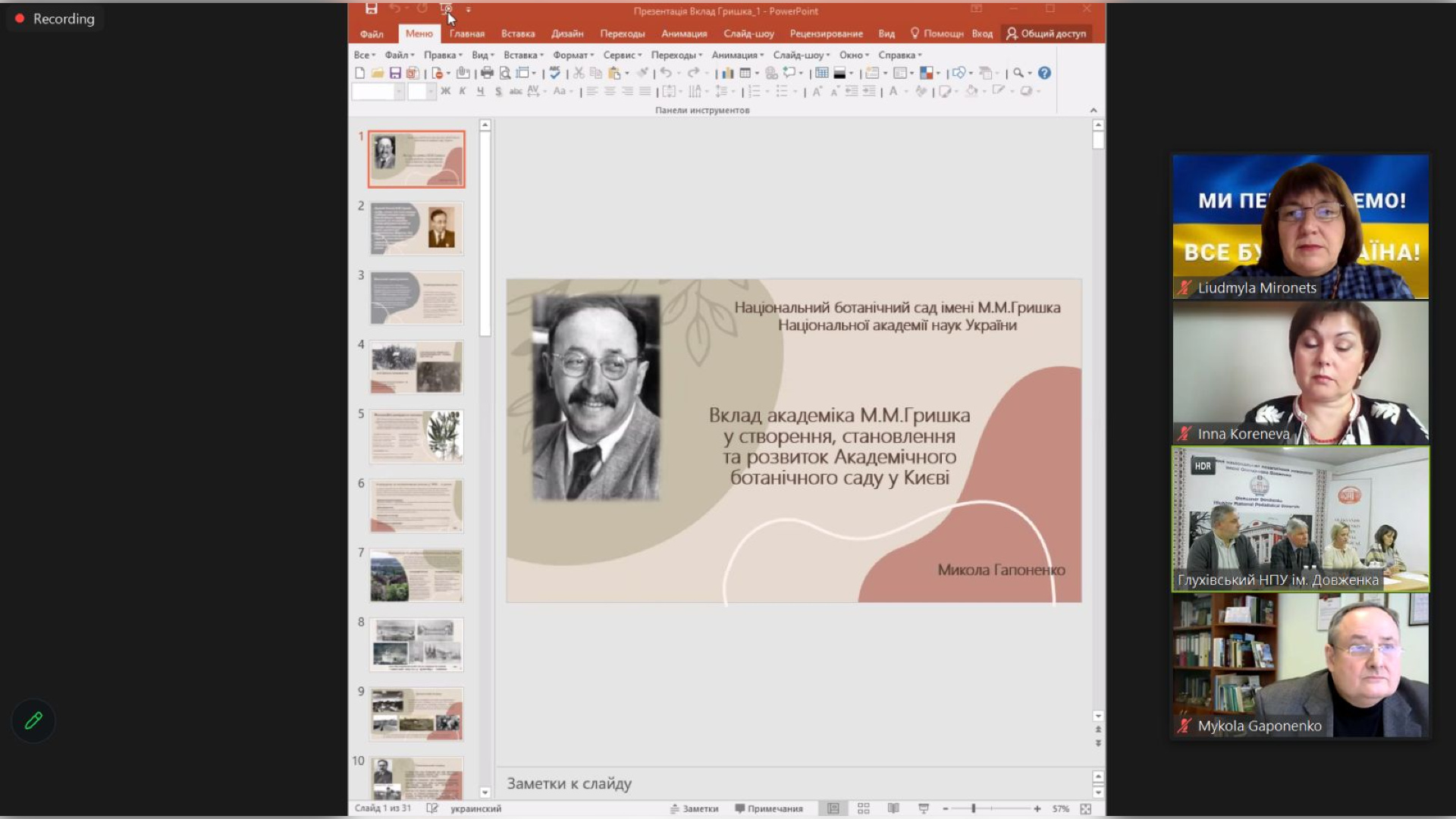The height and width of the screenshot is (819, 1456).
Task: Select slide 5 thumbnail
Action: [416, 437]
